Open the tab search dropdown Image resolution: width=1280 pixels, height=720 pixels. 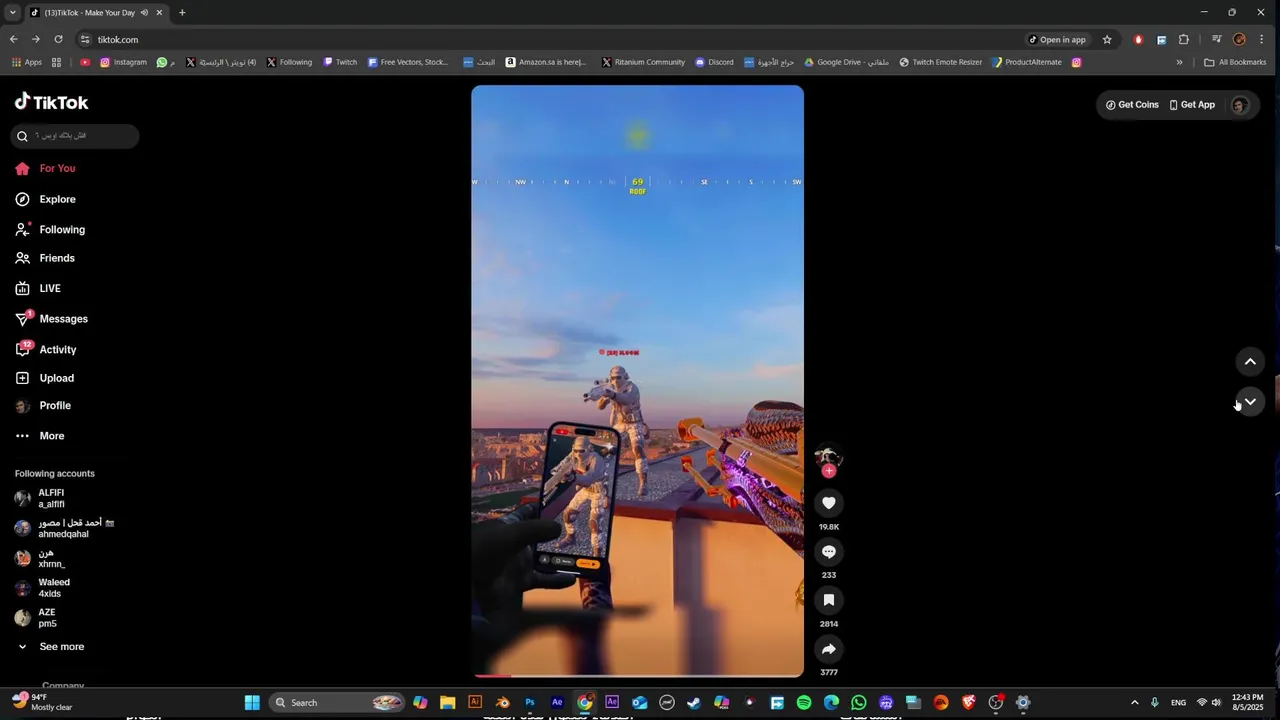coord(13,13)
